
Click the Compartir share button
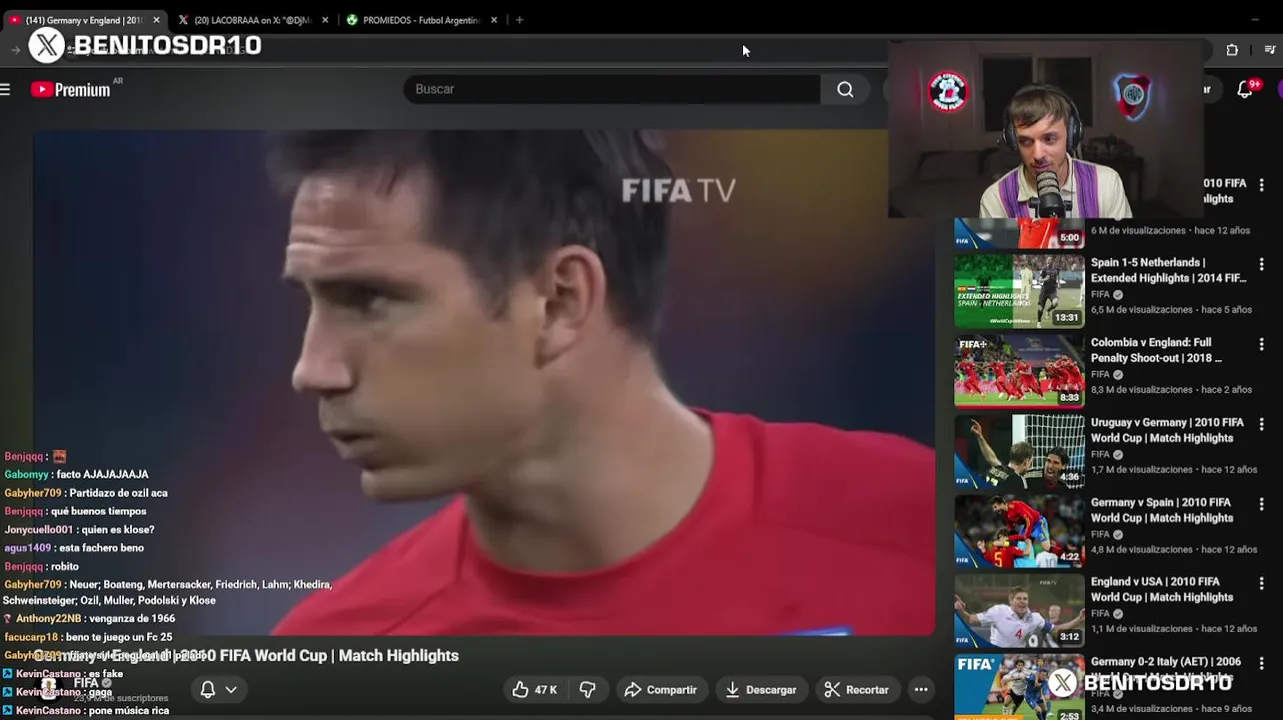tap(661, 690)
